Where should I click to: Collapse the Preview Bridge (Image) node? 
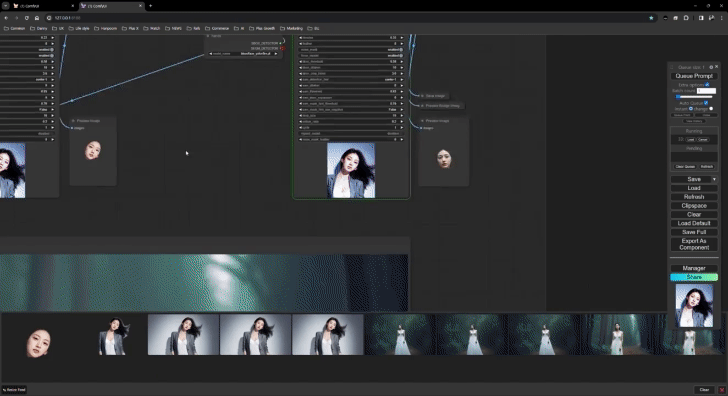pos(422,106)
